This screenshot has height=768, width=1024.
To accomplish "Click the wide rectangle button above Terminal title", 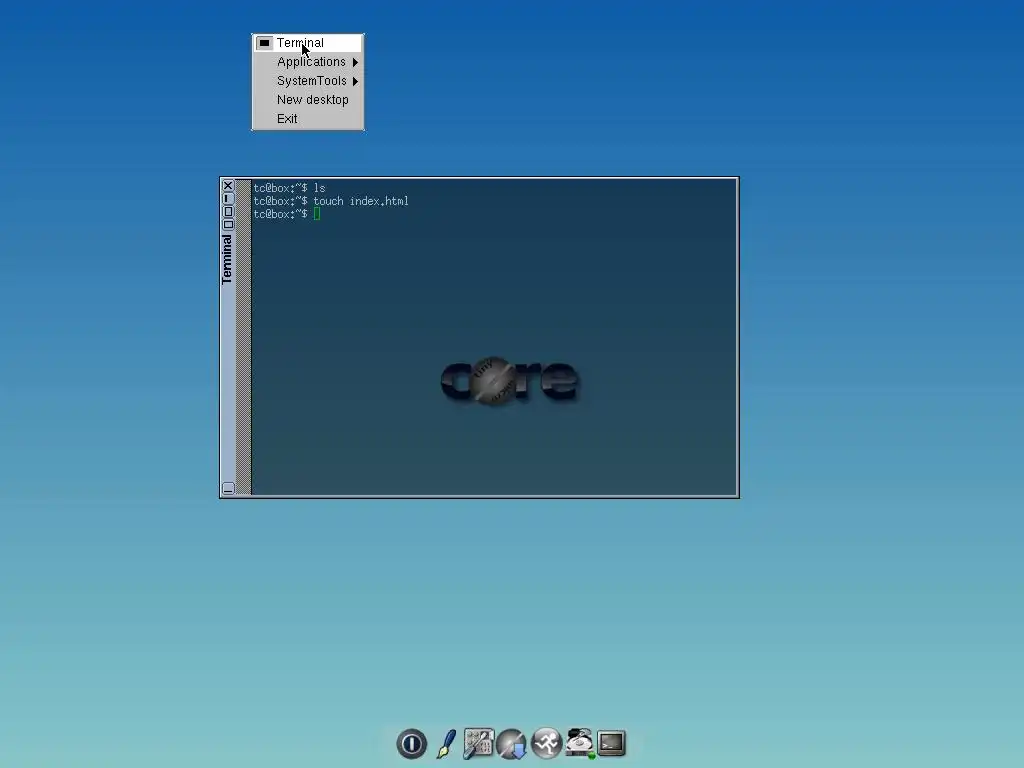I will [228, 225].
